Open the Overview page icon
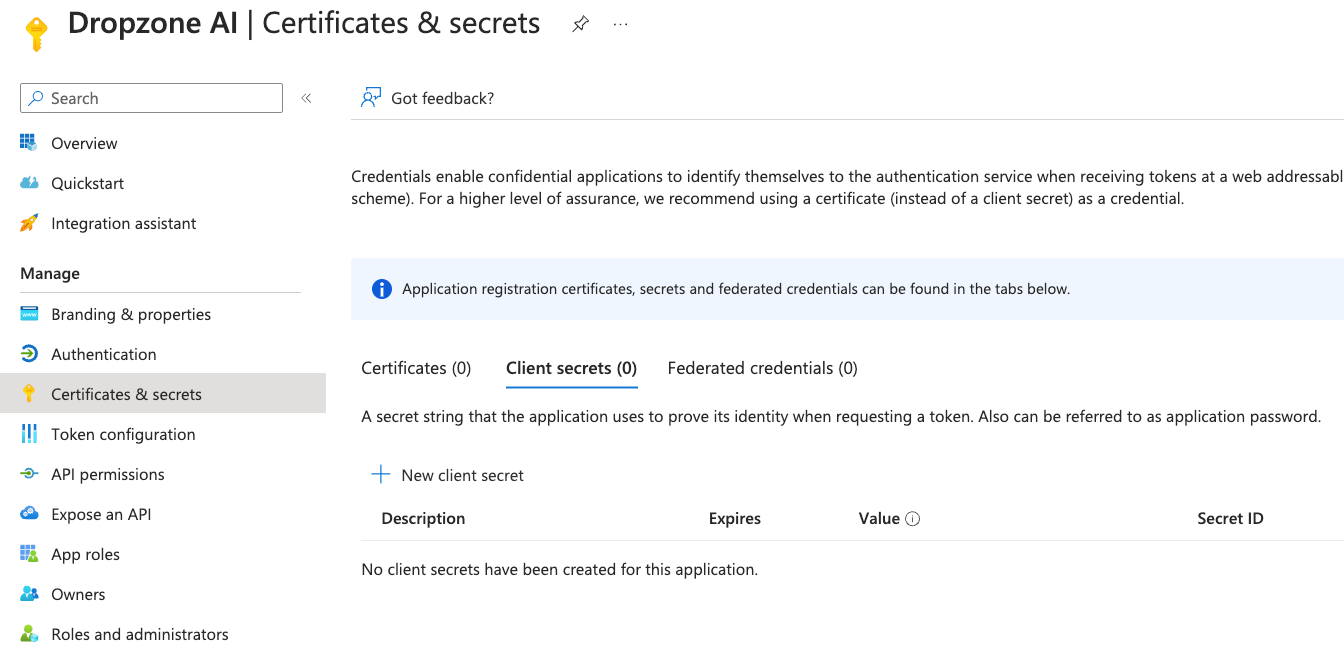The height and width of the screenshot is (665, 1344). pos(29,143)
